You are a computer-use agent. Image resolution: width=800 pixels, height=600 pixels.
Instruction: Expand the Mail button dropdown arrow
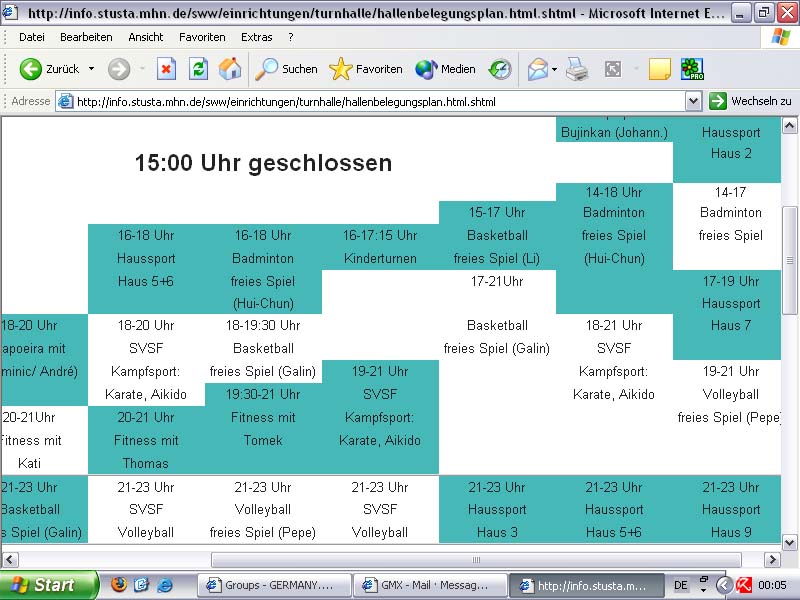point(555,69)
